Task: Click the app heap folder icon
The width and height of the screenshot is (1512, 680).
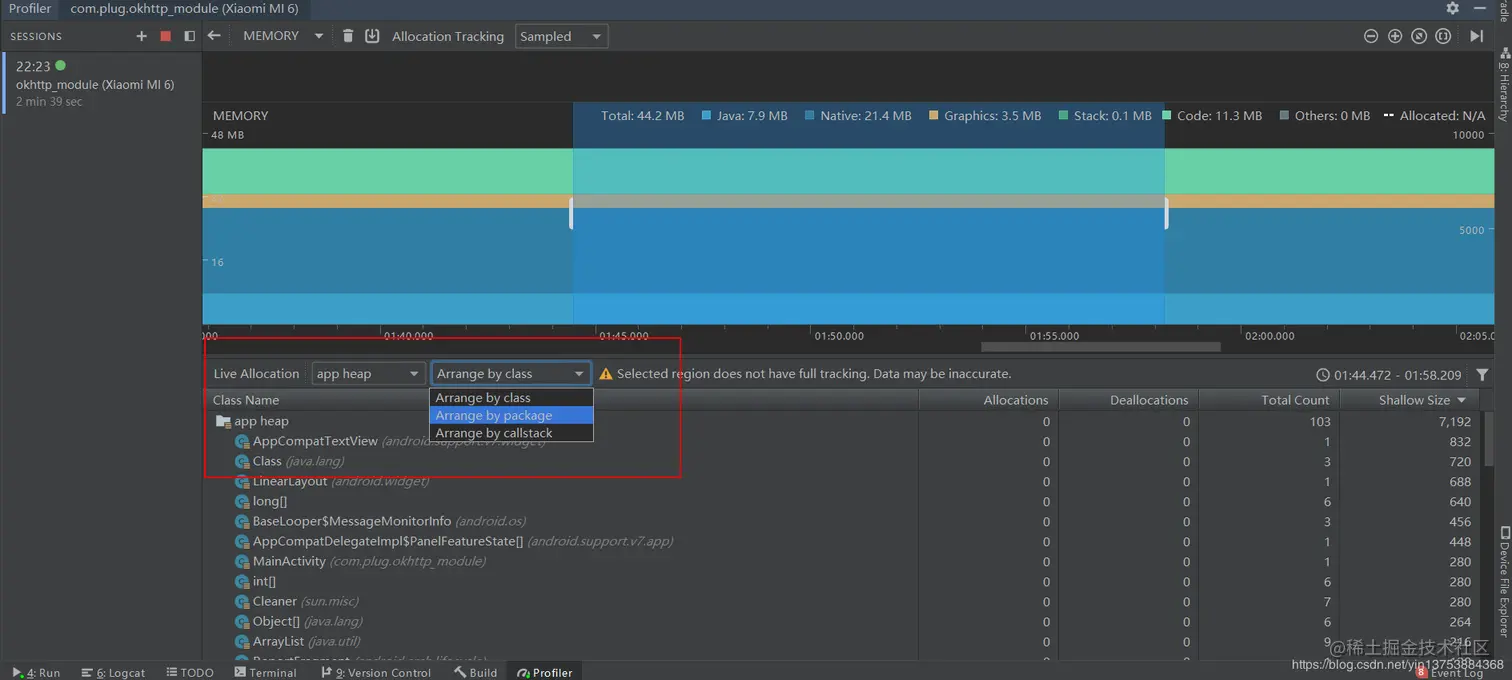Action: pyautogui.click(x=223, y=421)
